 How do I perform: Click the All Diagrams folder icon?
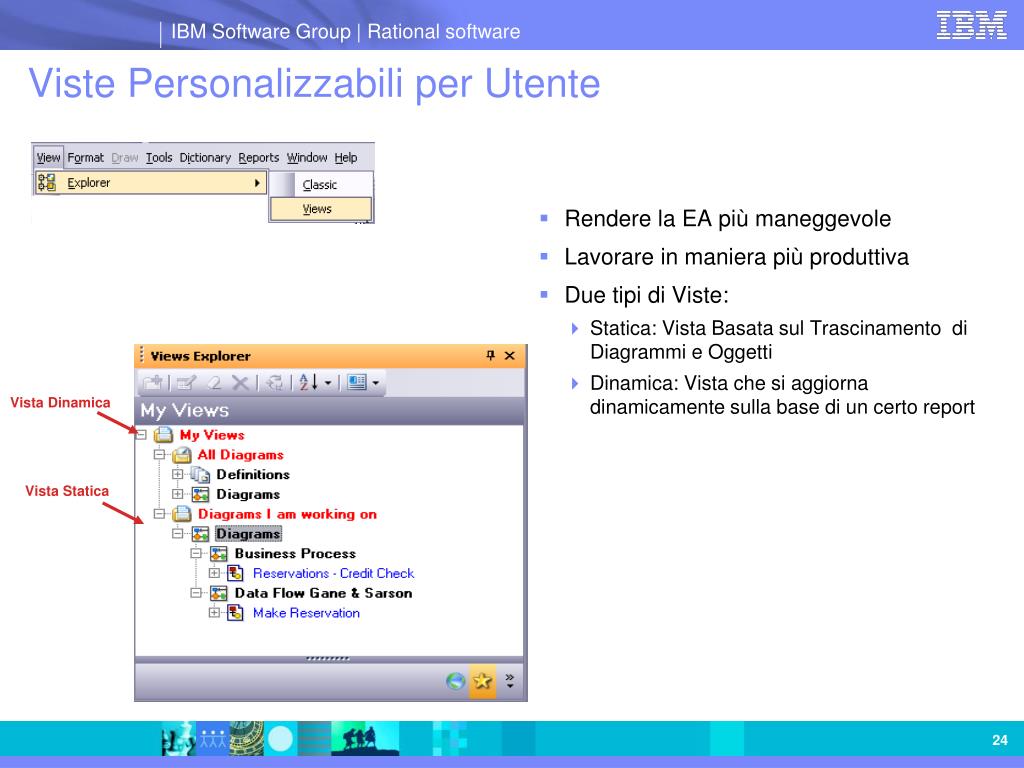pyautogui.click(x=182, y=455)
